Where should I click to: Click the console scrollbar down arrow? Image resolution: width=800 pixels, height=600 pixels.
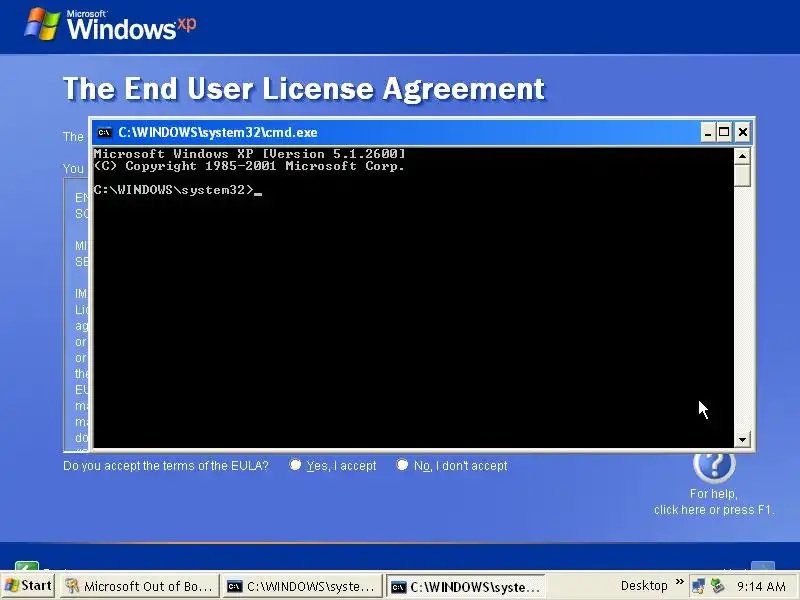pyautogui.click(x=742, y=439)
